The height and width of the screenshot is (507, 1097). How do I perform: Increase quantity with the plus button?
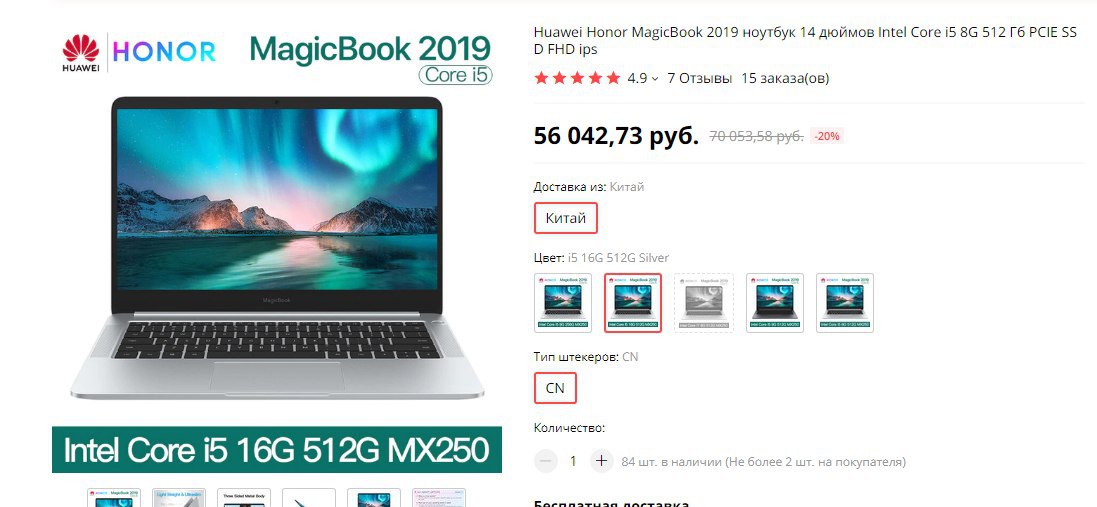coord(600,461)
